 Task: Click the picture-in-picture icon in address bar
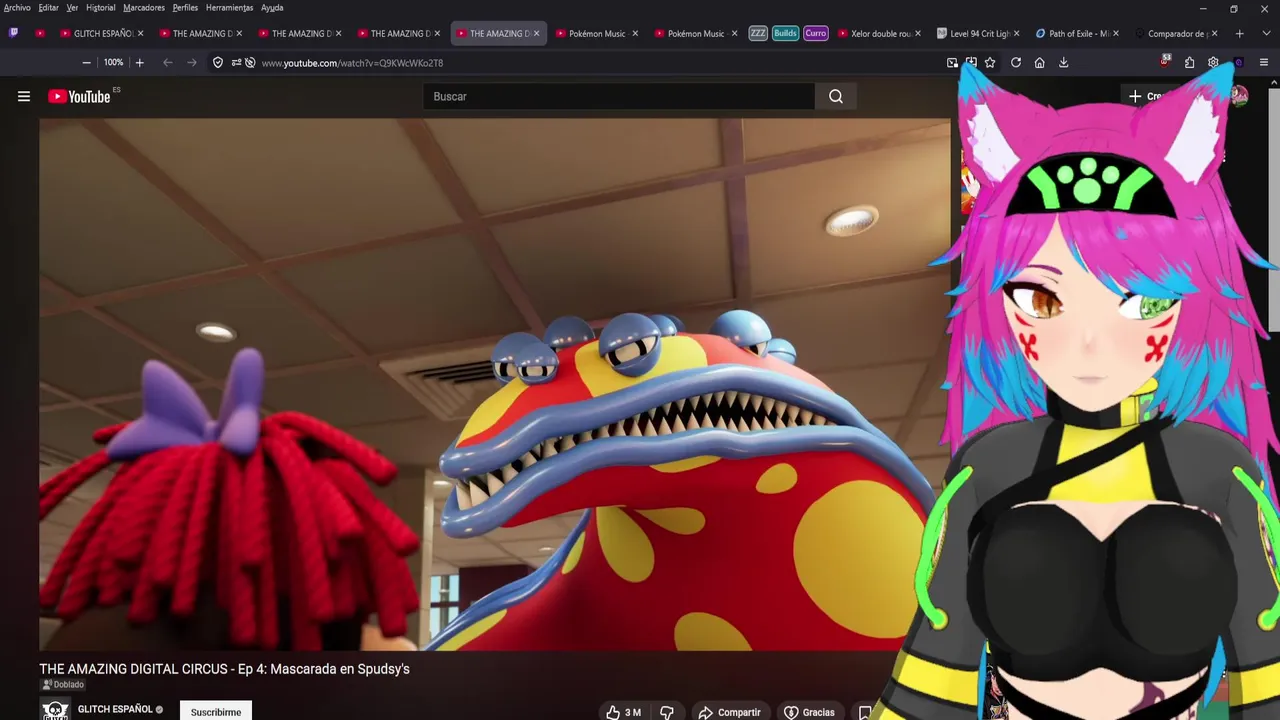click(952, 63)
